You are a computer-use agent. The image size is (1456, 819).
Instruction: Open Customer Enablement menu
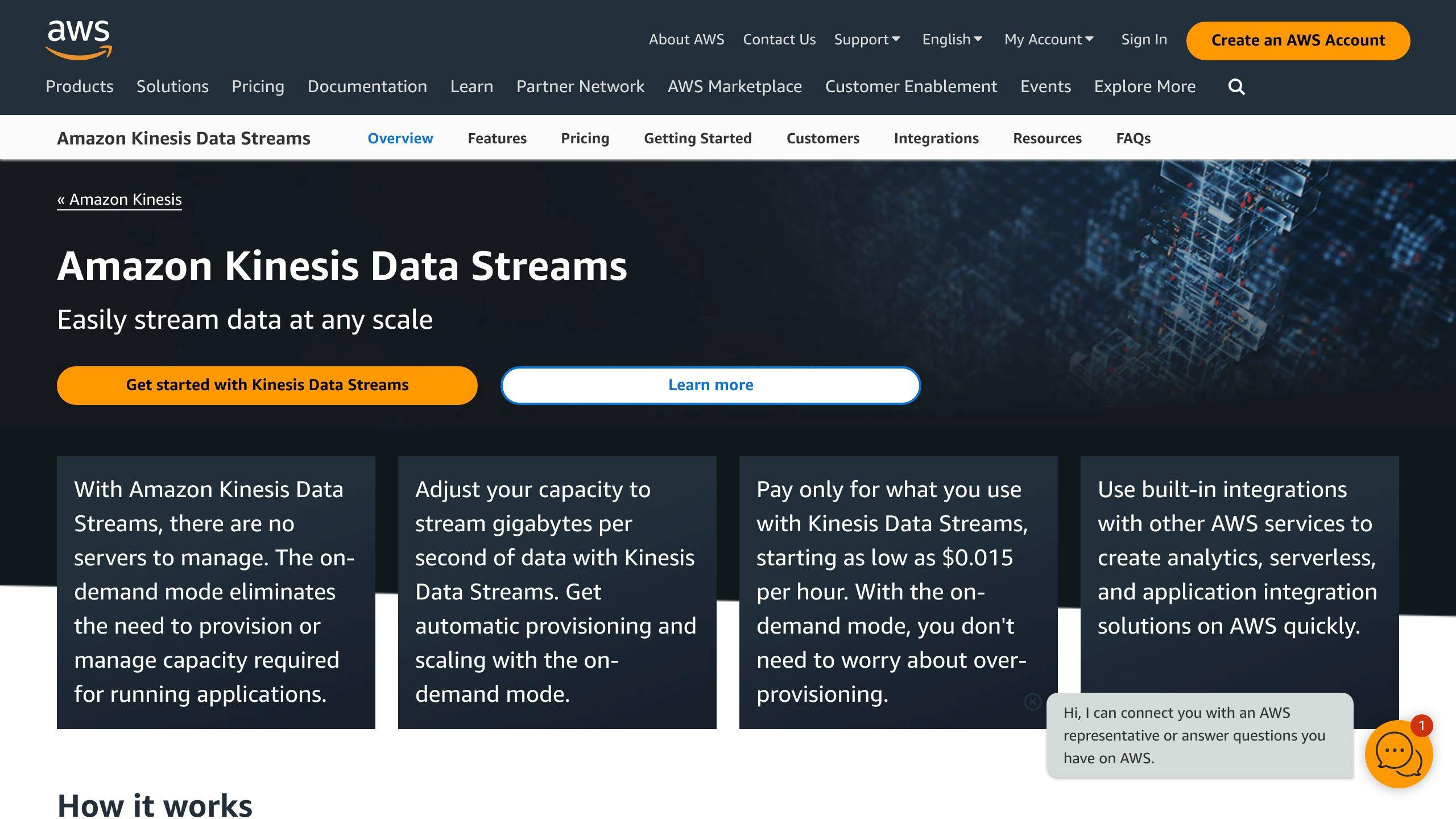pyautogui.click(x=911, y=86)
